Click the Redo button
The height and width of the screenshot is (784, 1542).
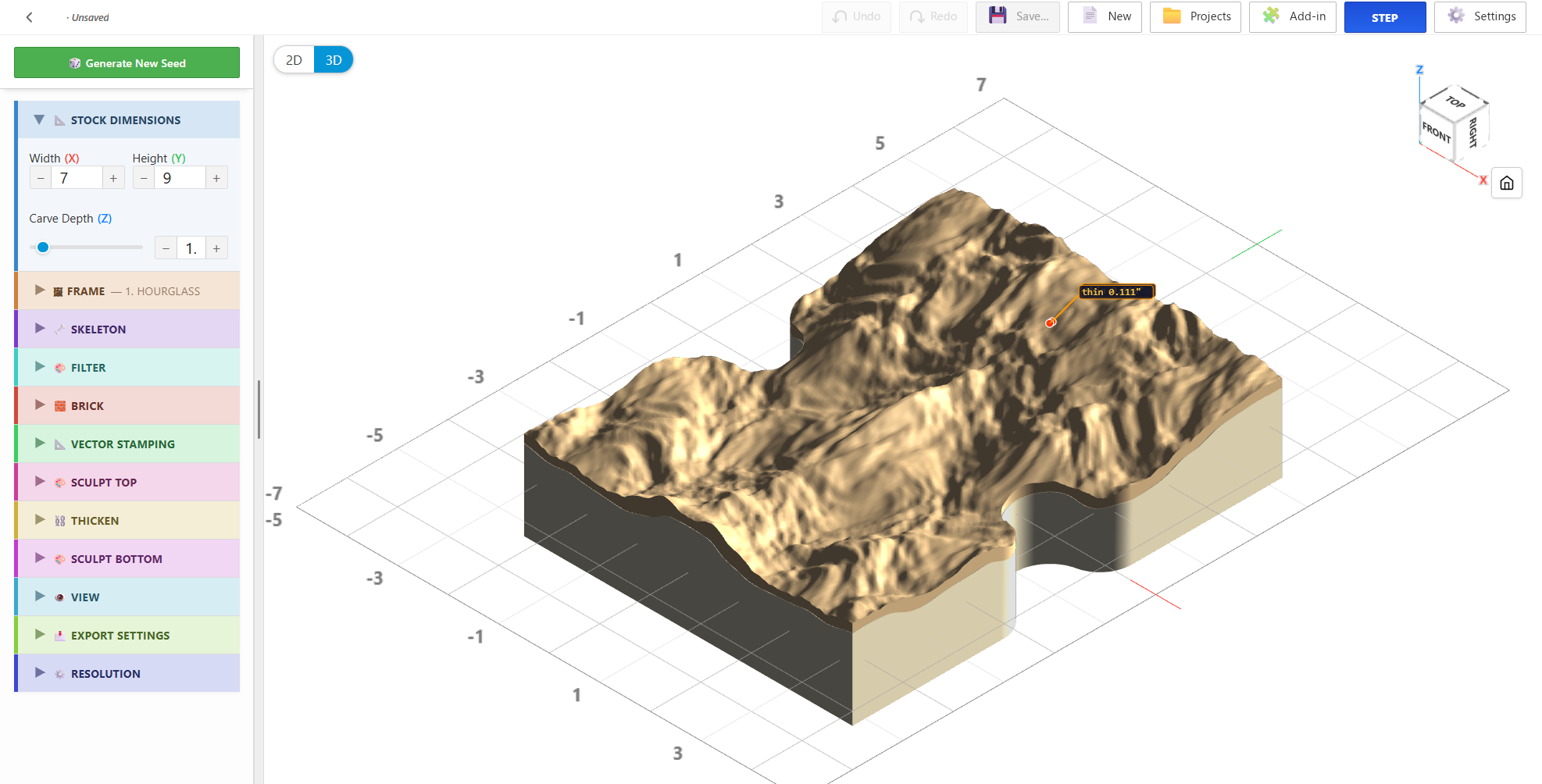[x=933, y=16]
